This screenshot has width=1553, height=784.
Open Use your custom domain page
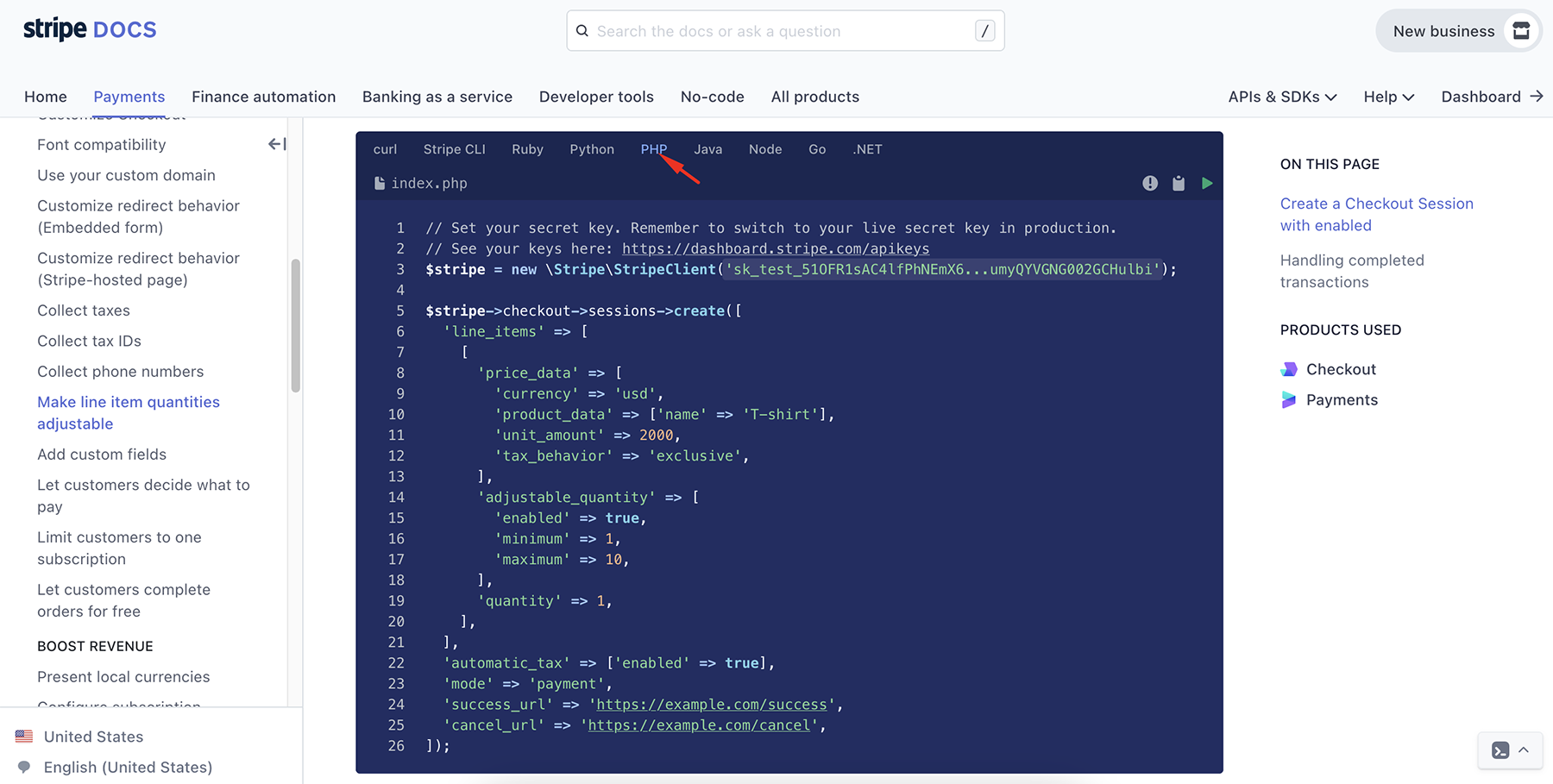click(x=127, y=175)
